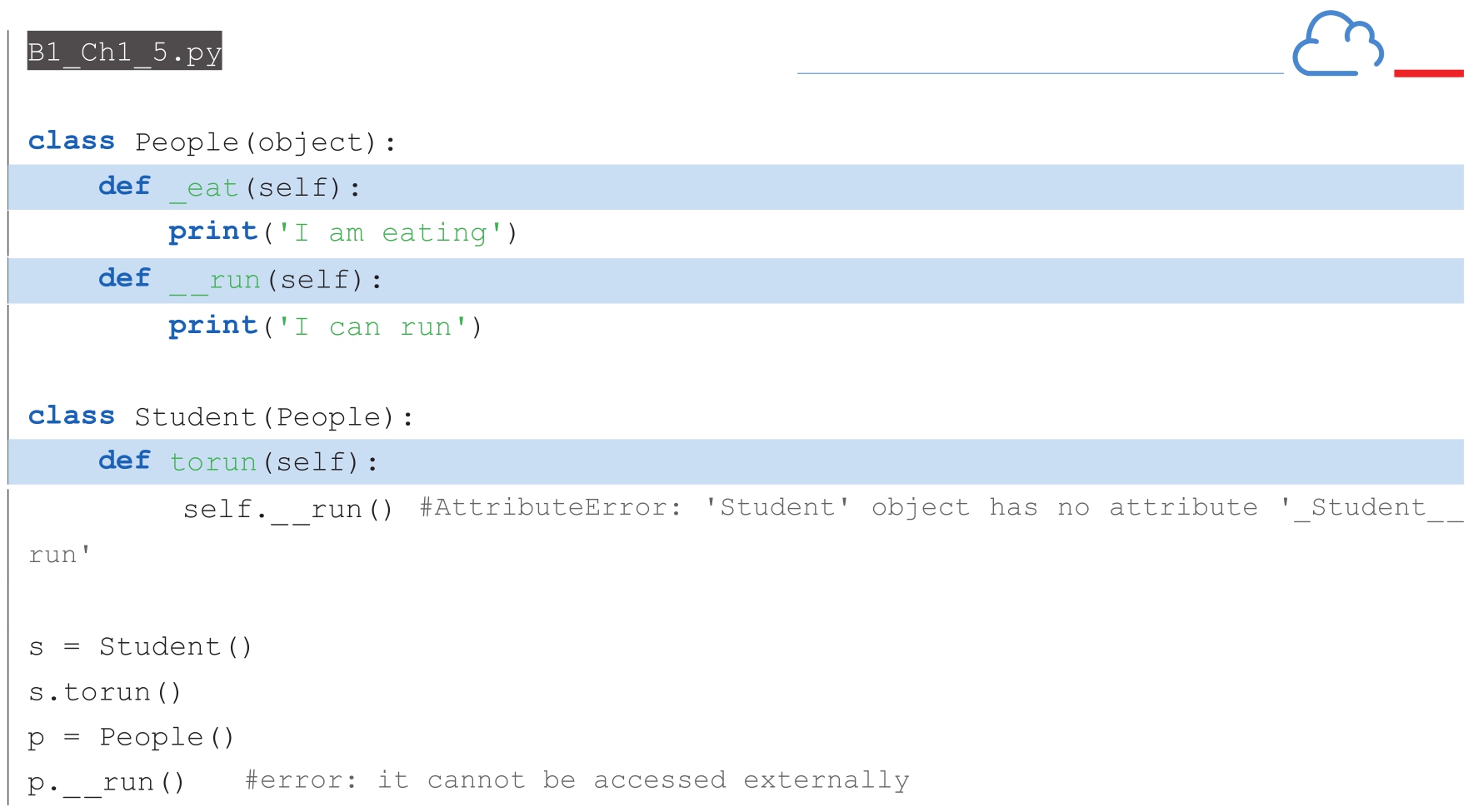Click the "p.__run()" call
Image resolution: width=1478 pixels, height=812 pixels.
point(106,783)
